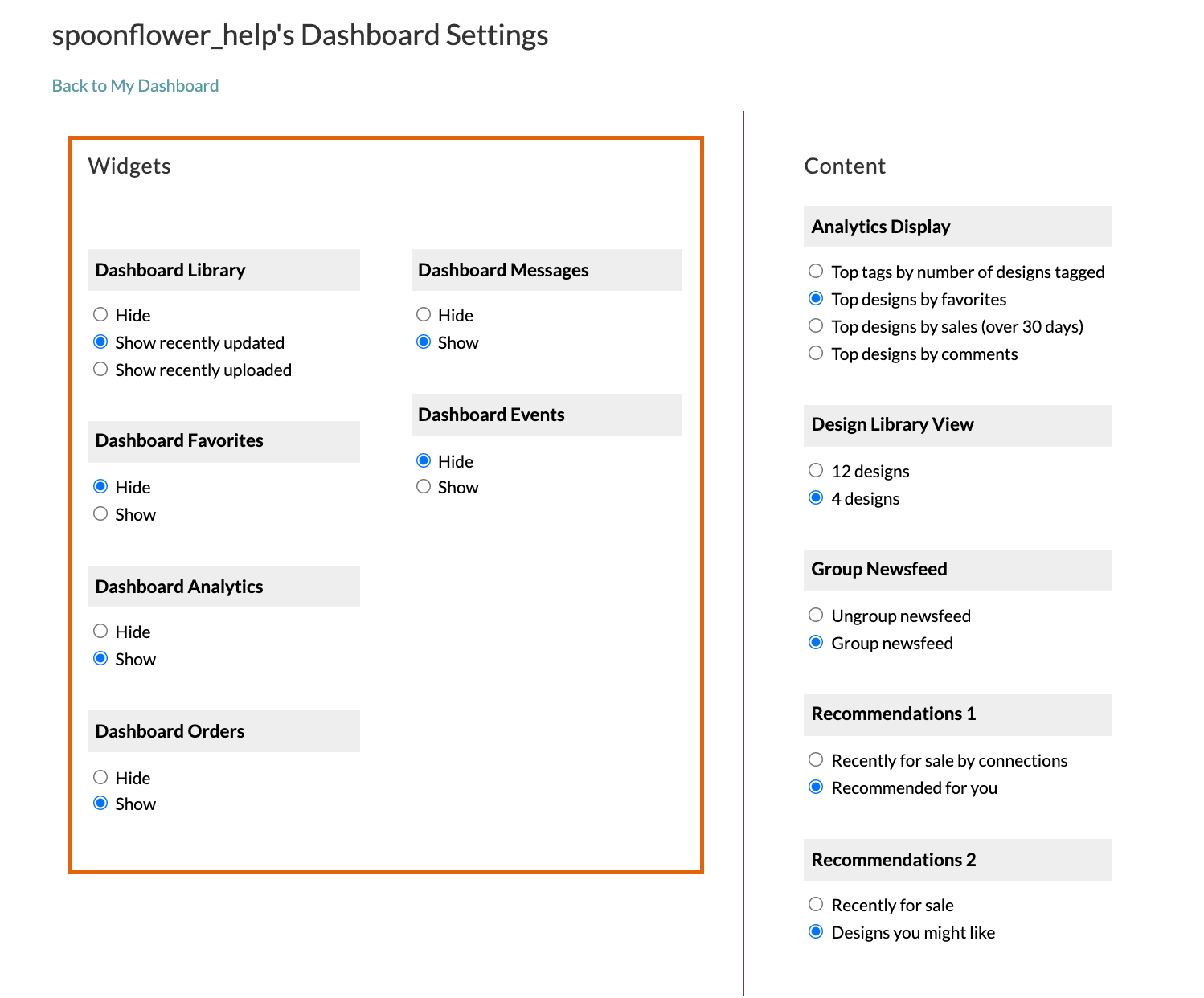Select Hide under Dashboard Favorites

(100, 486)
